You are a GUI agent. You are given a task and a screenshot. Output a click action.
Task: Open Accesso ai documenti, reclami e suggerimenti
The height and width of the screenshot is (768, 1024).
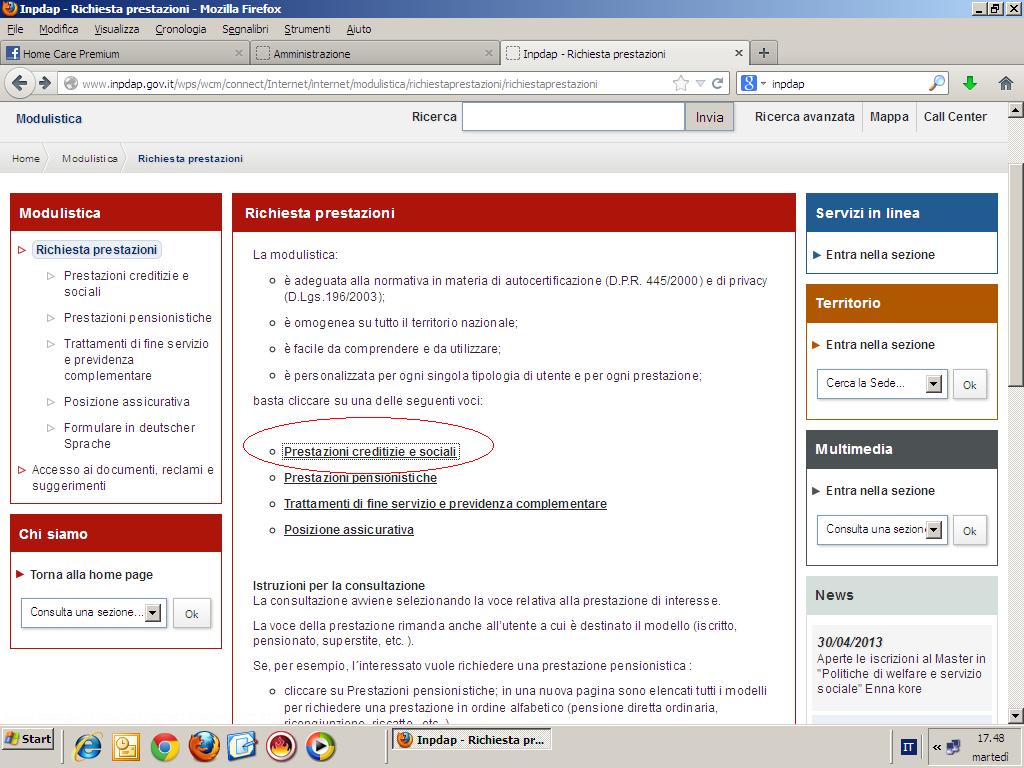[123, 477]
